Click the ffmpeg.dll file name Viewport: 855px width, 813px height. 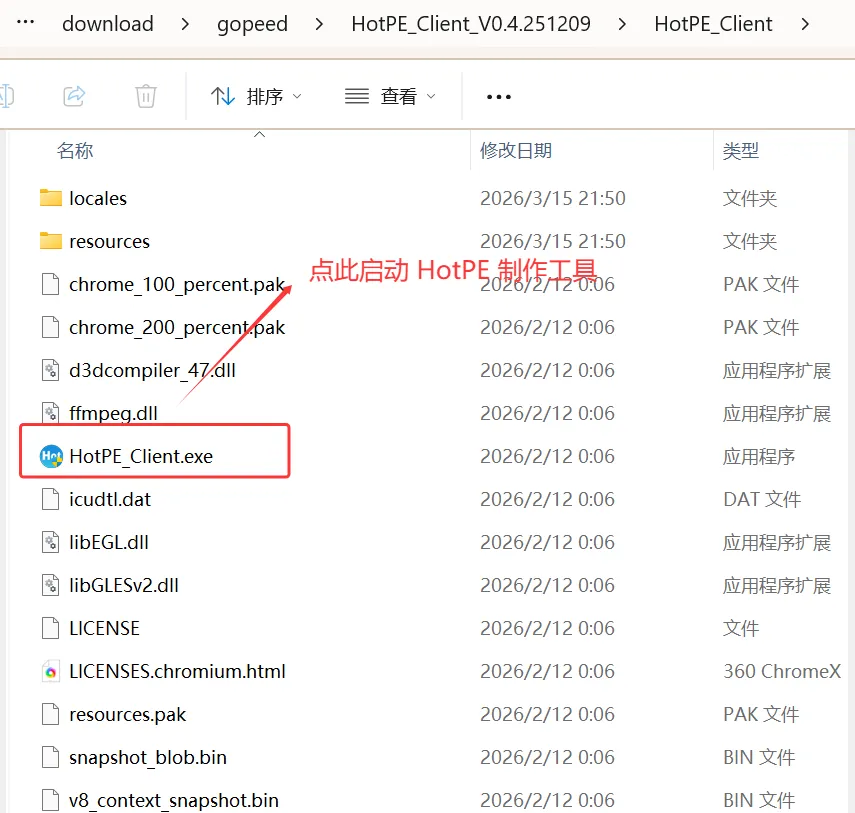[113, 414]
